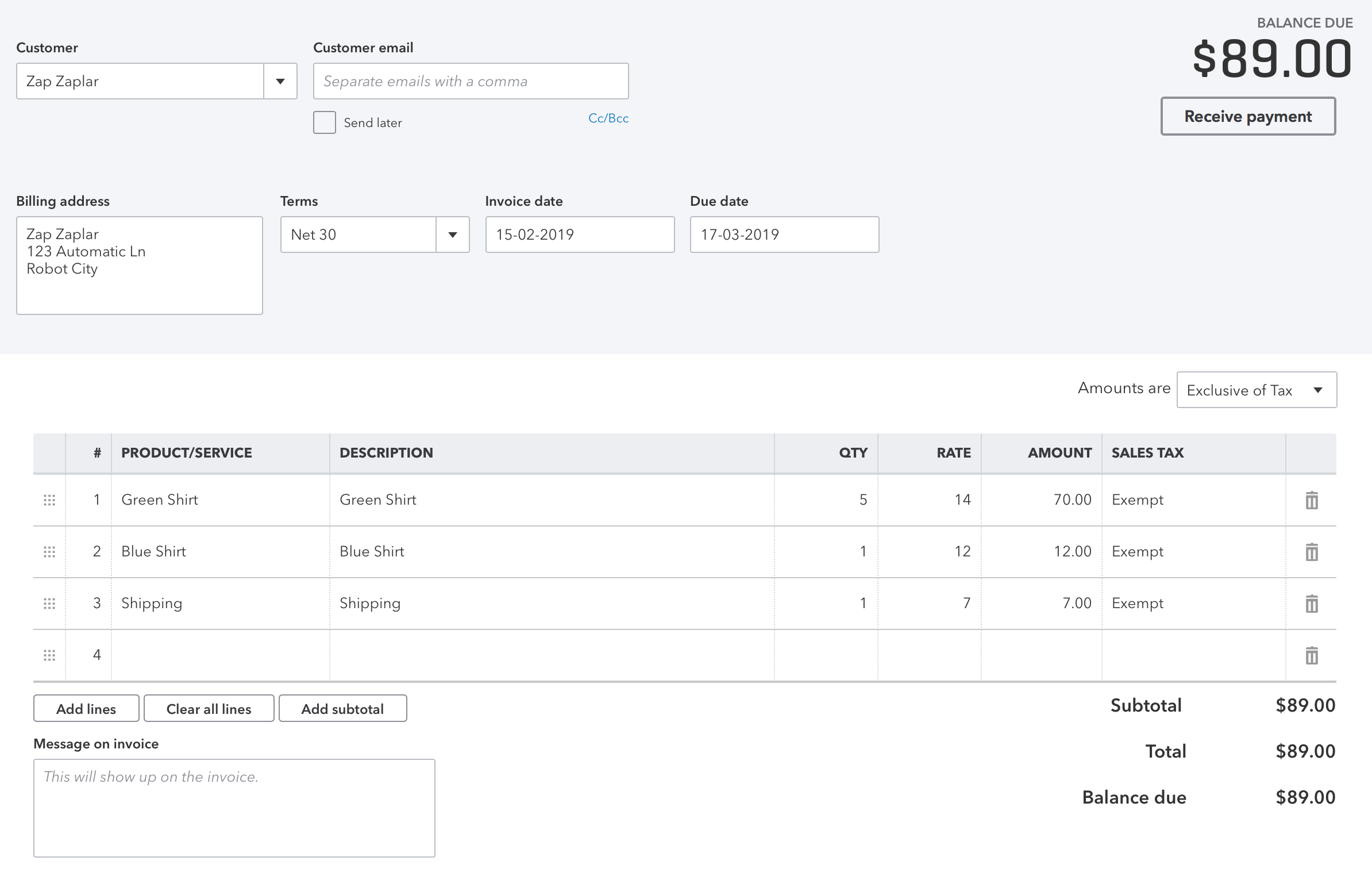Image resolution: width=1372 pixels, height=876 pixels.
Task: Click trash icon on empty line 4
Action: tap(1311, 655)
